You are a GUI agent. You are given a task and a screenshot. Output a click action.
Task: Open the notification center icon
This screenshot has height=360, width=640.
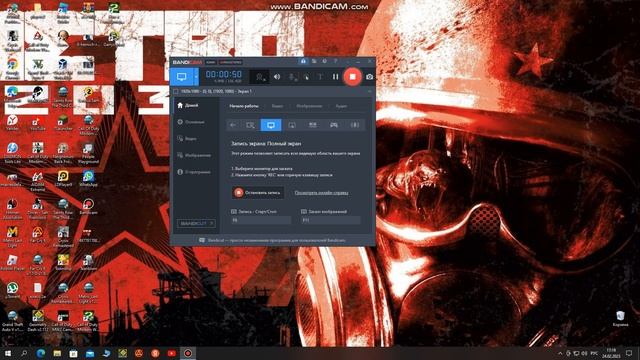(629, 353)
